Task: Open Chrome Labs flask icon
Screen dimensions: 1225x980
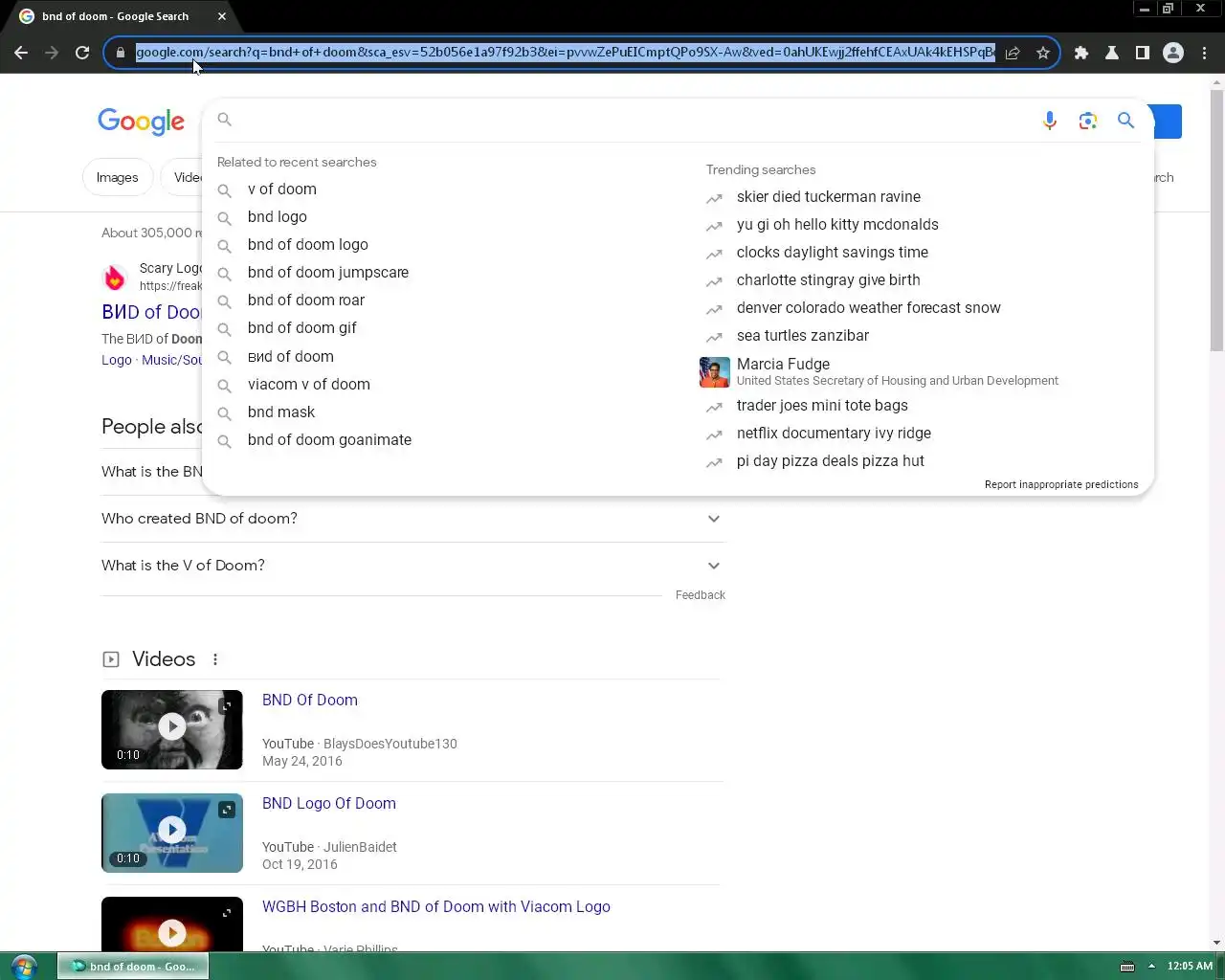Action: 1112,53
